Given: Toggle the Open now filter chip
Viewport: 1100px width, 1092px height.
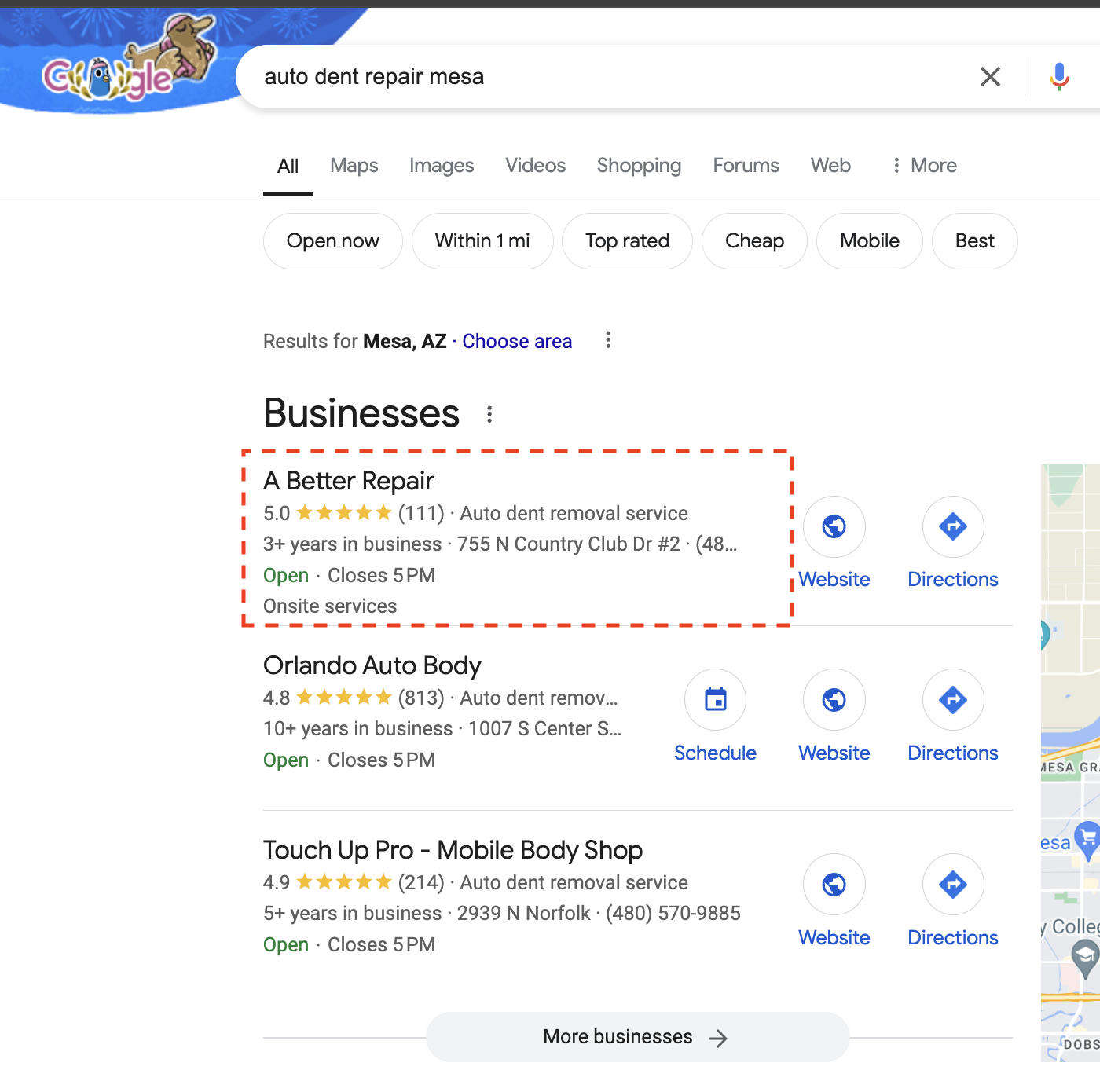Looking at the screenshot, I should point(332,241).
